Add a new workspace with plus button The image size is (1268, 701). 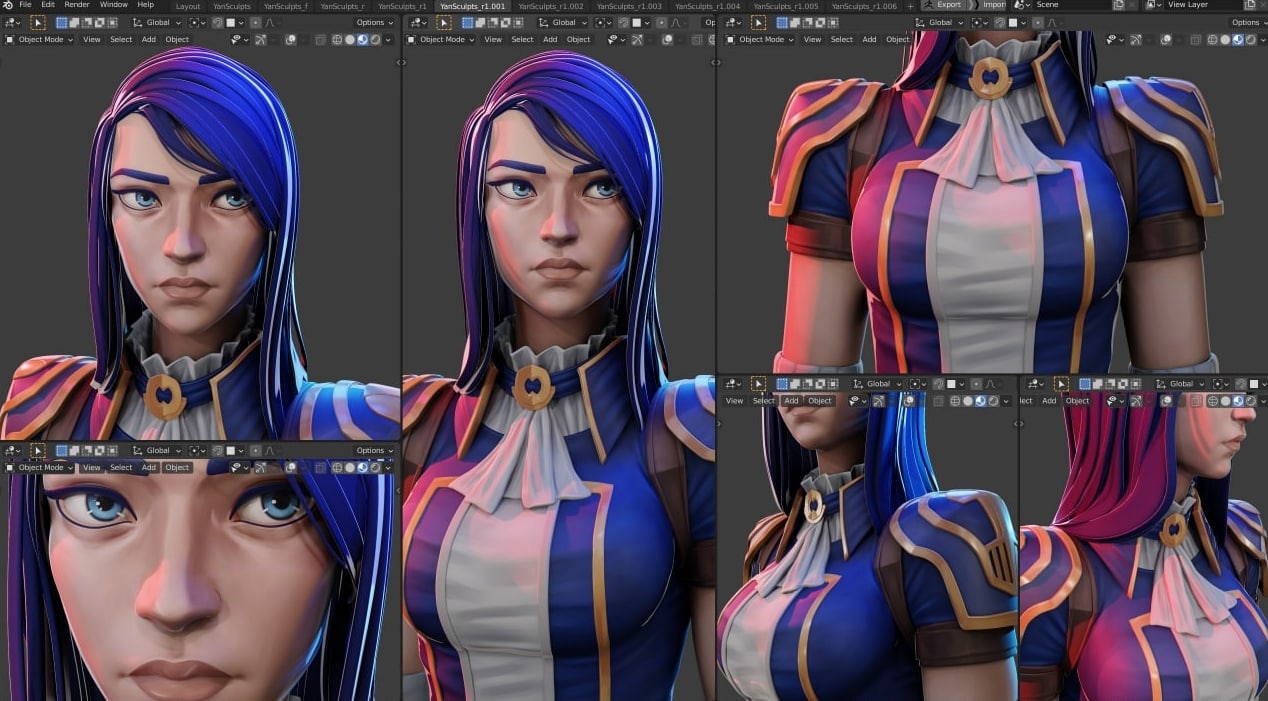910,6
